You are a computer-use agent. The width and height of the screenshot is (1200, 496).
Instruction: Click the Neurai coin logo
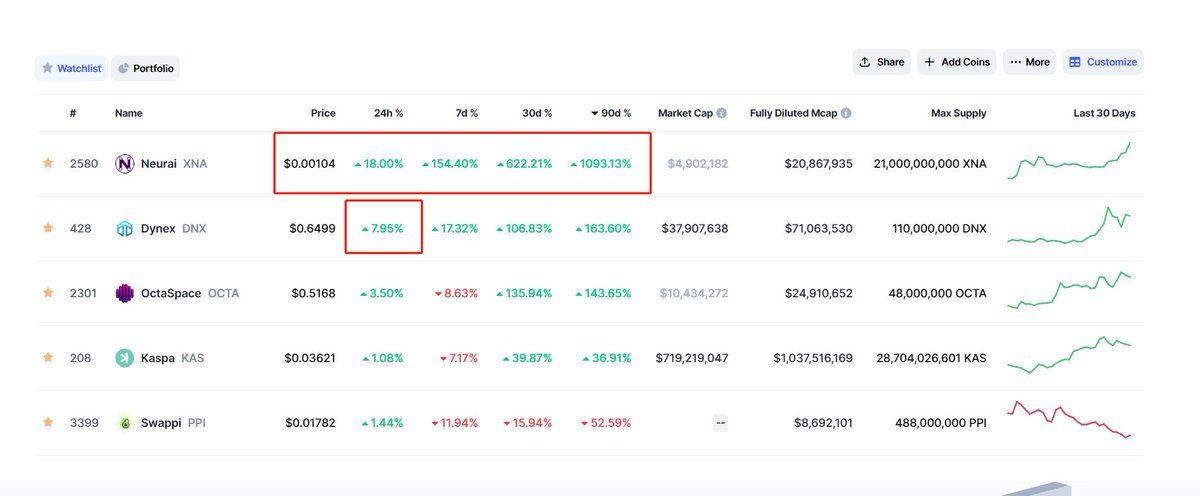click(x=125, y=163)
